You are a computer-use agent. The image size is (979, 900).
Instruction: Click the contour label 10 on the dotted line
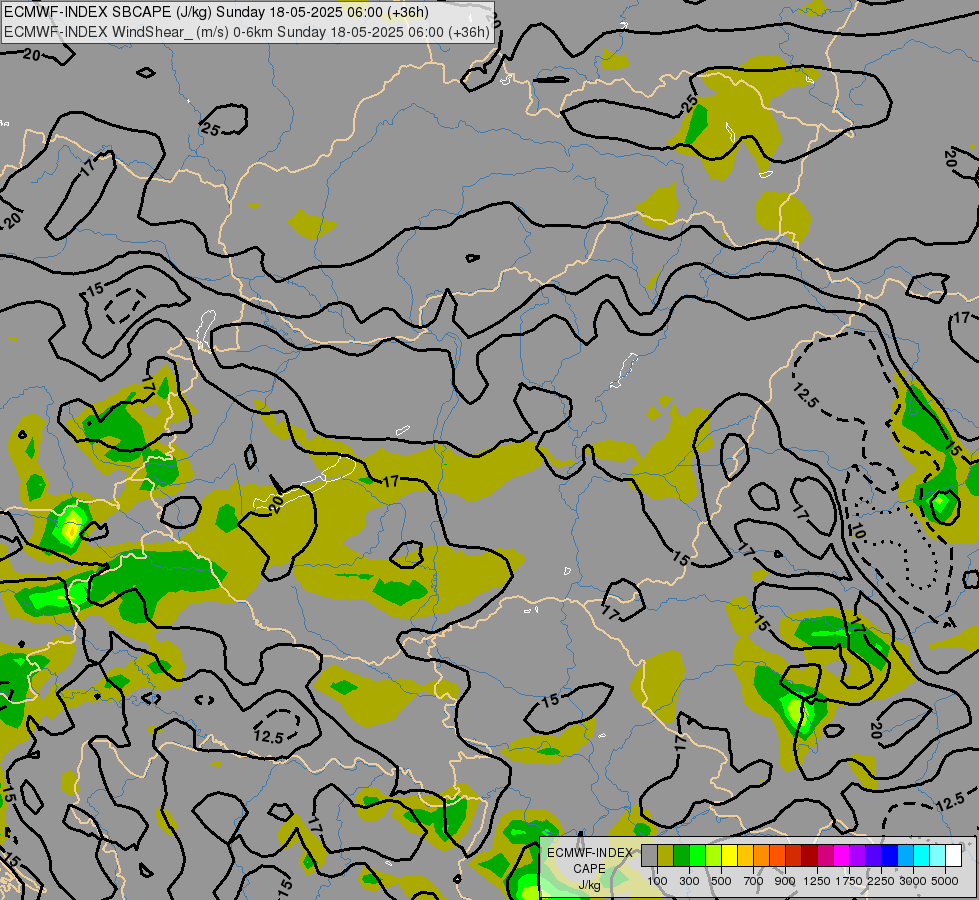(x=857, y=532)
